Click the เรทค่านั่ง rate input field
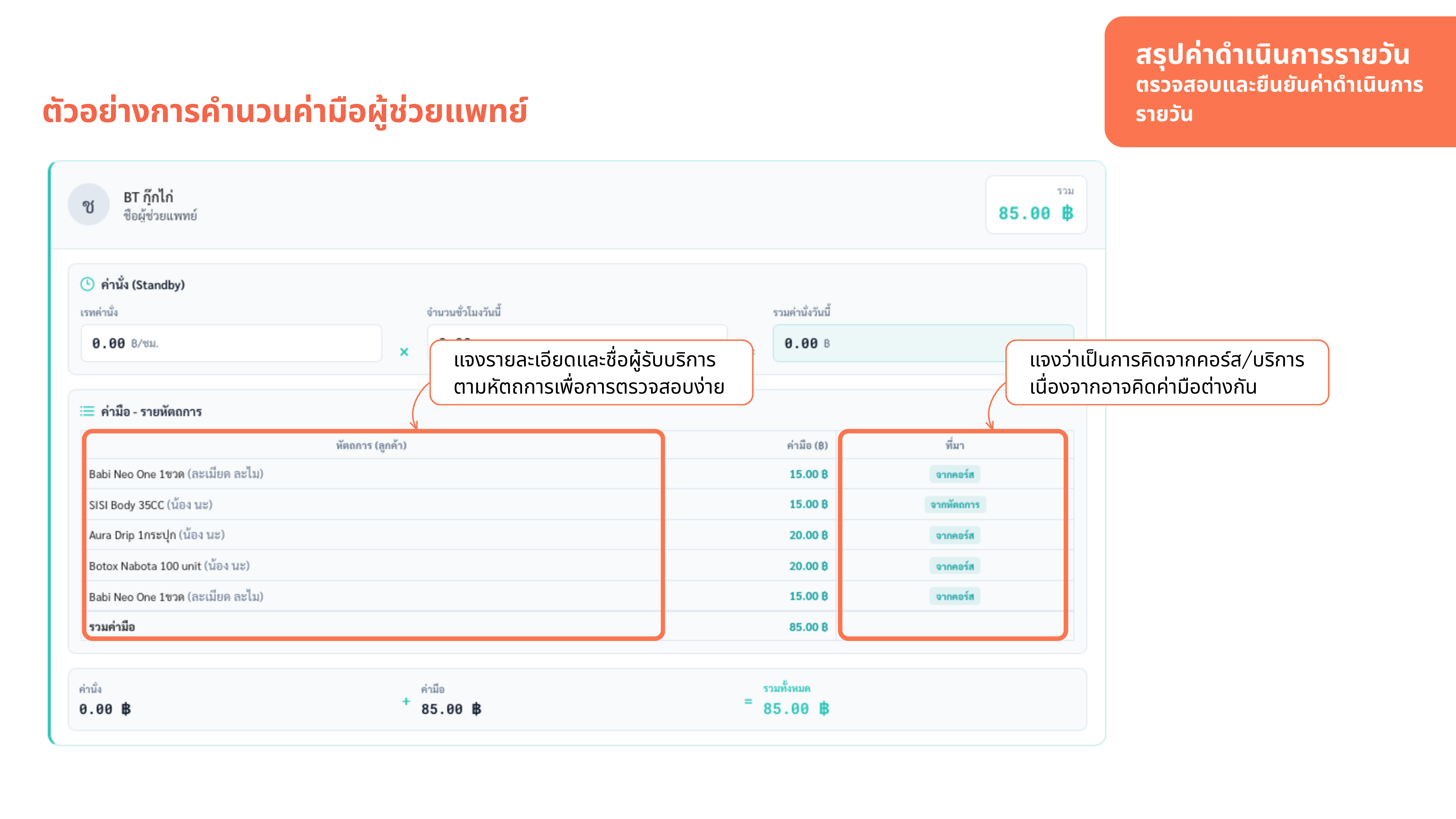The width and height of the screenshot is (1456, 819). 231,343
